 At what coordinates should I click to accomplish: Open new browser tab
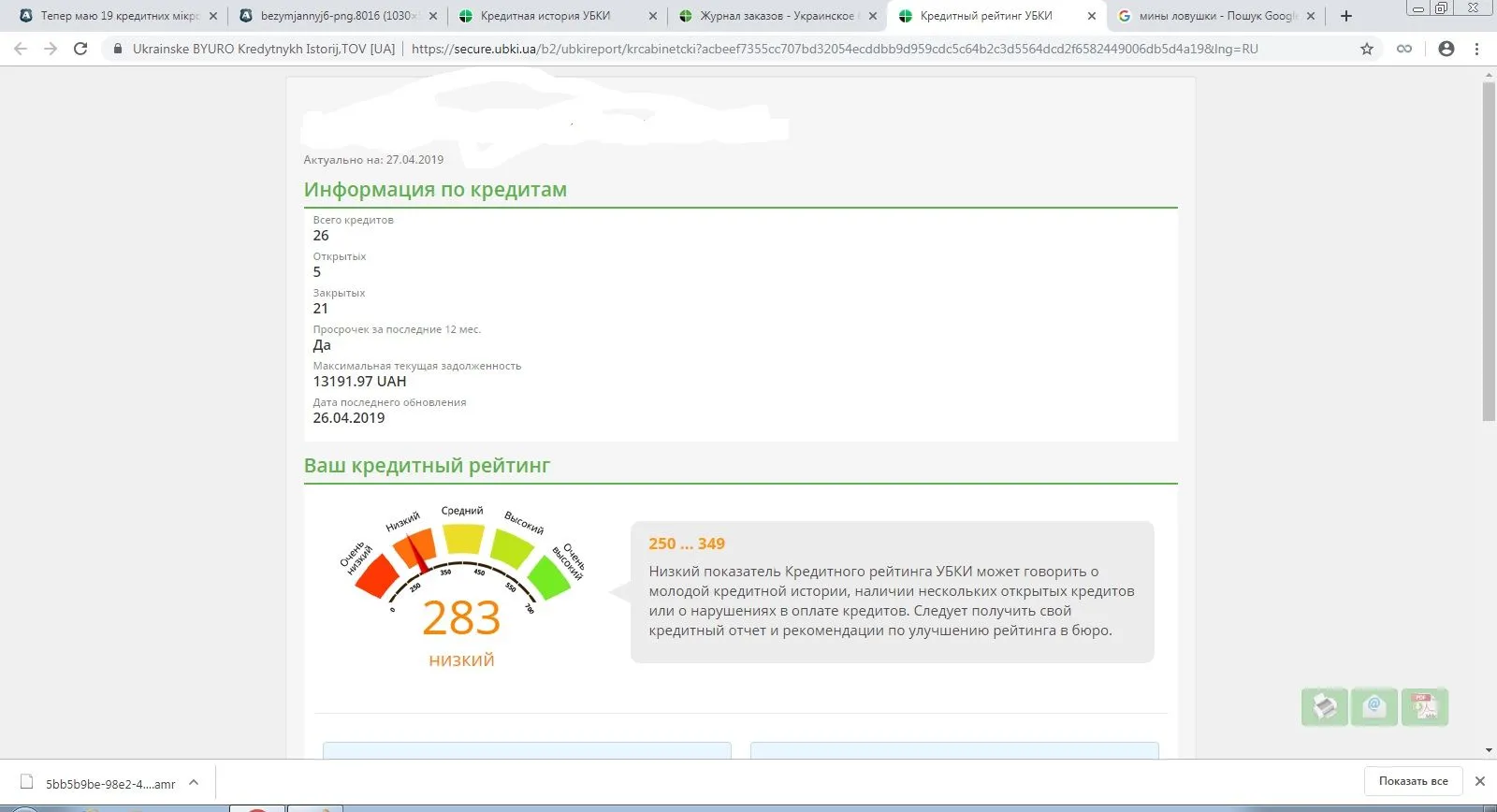click(1346, 16)
